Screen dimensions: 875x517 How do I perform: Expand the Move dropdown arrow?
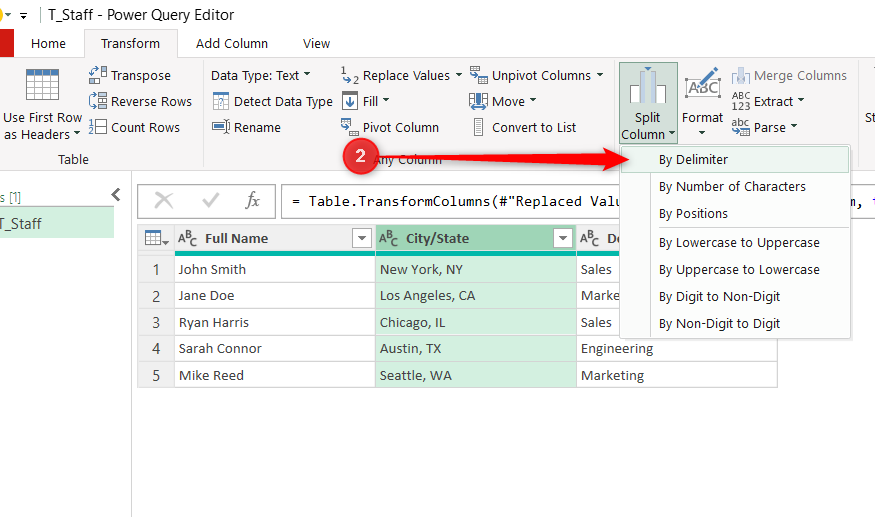click(x=533, y=100)
